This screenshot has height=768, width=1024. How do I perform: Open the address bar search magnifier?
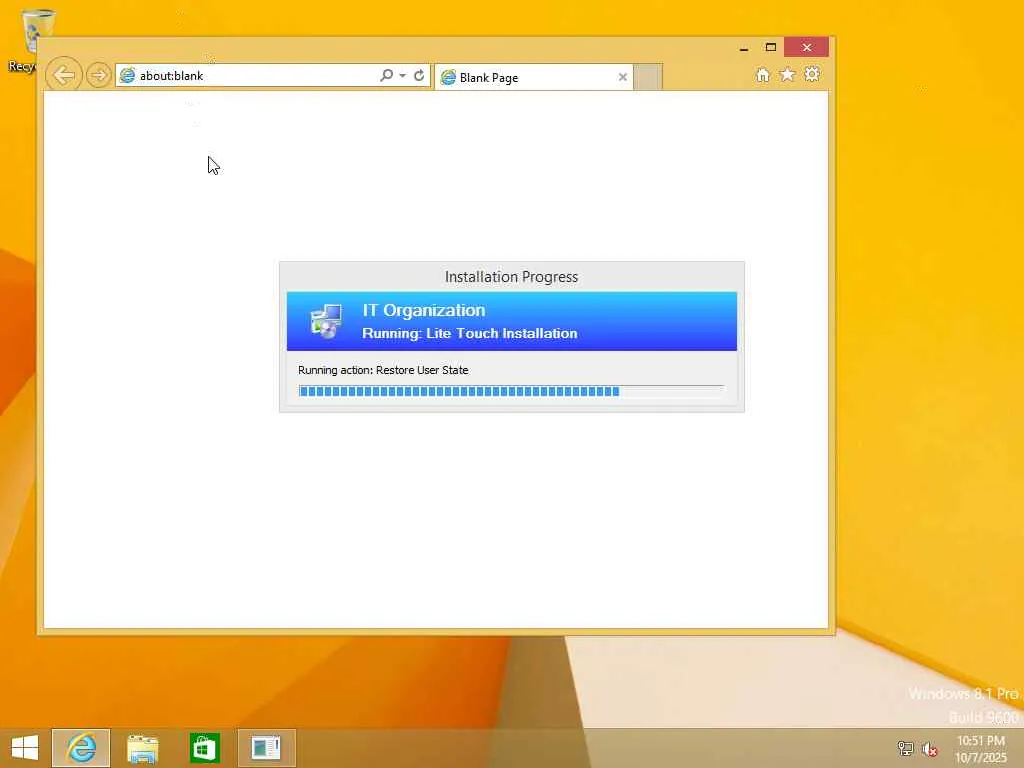tap(387, 75)
